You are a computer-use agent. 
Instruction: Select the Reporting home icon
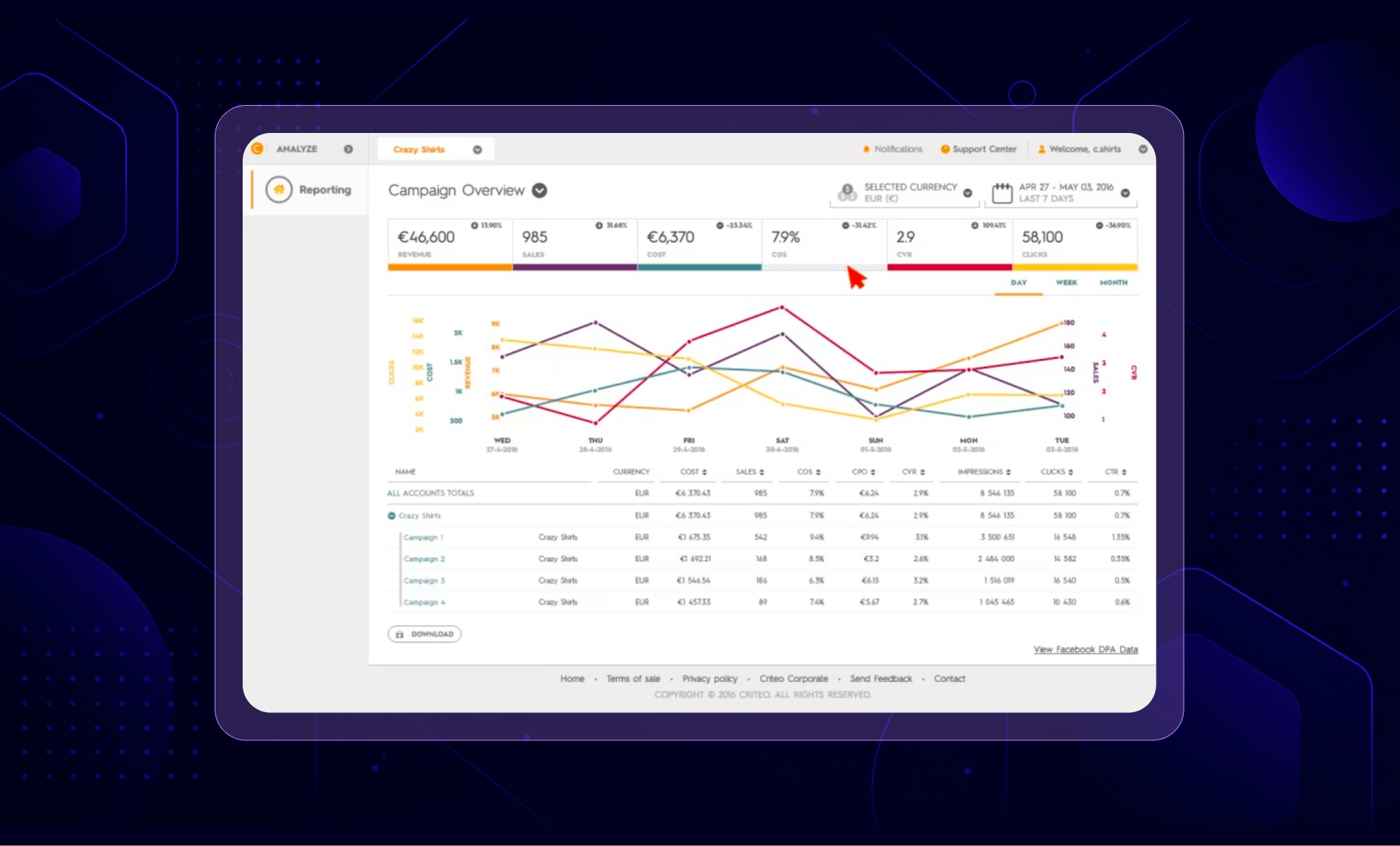[x=279, y=190]
